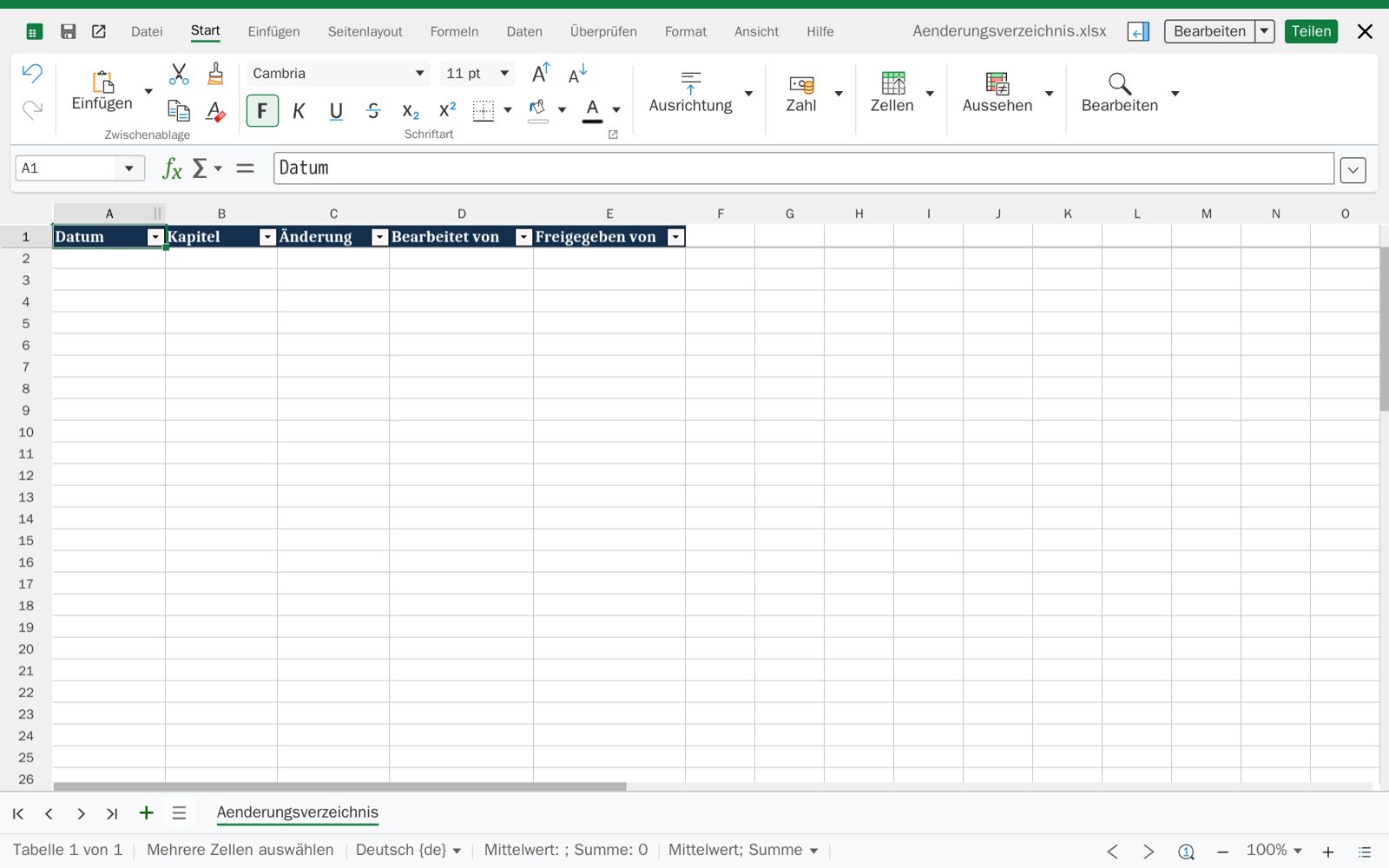Click the Sum sigma icon
The image size is (1389, 868).
(x=200, y=168)
